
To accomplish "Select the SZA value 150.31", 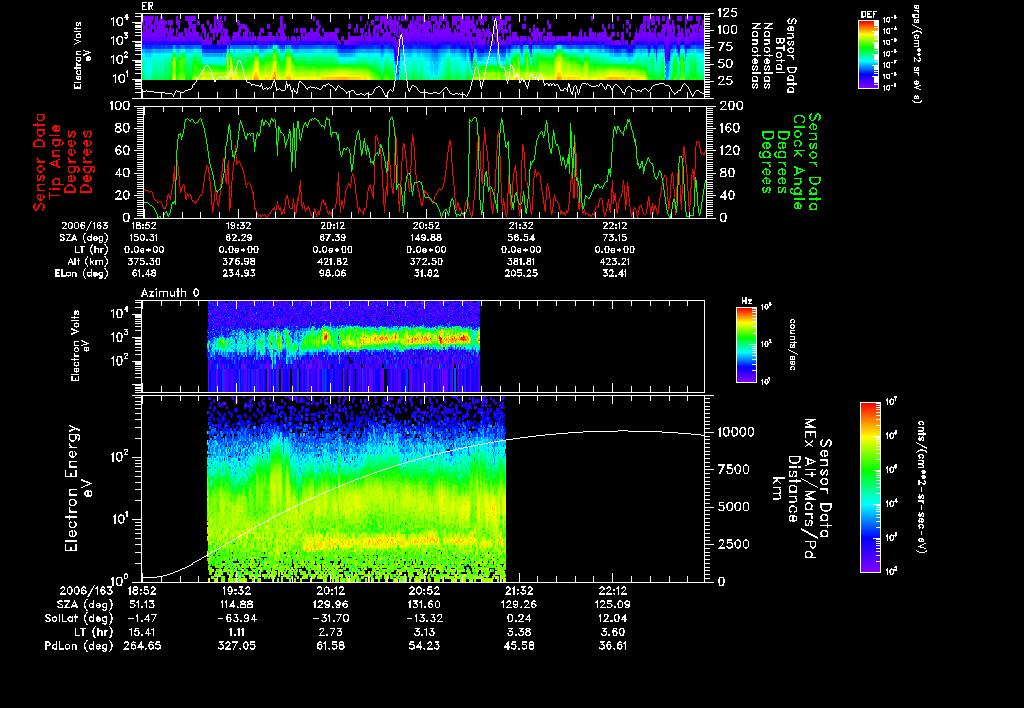I will tap(144, 238).
